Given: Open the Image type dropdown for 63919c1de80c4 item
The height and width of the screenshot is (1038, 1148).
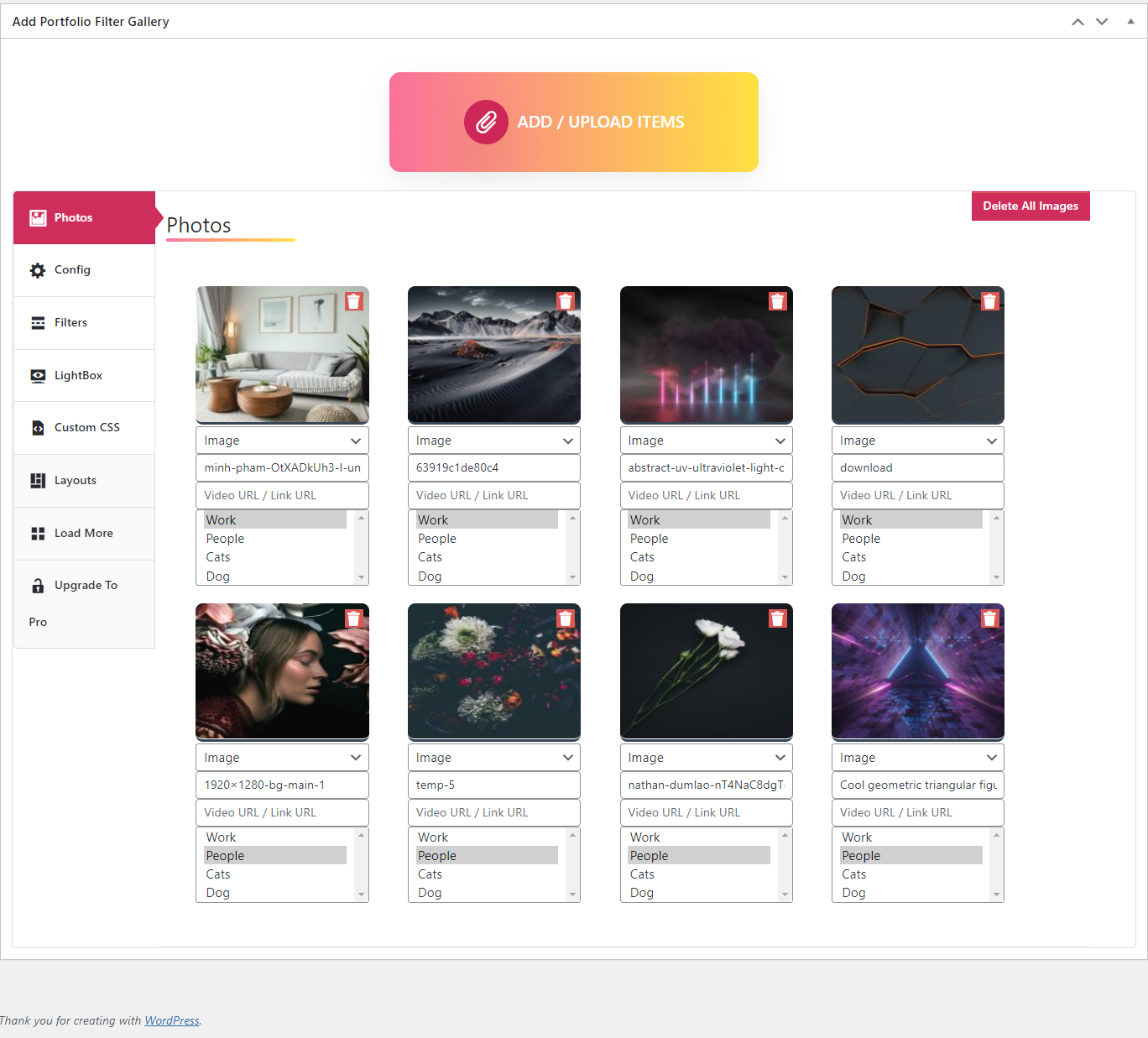Looking at the screenshot, I should (494, 441).
